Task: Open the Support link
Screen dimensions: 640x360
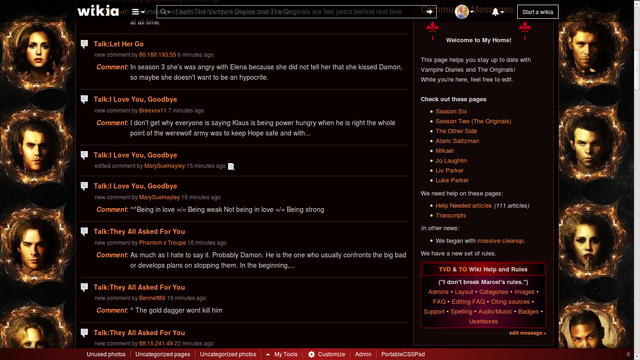Action: pyautogui.click(x=434, y=311)
